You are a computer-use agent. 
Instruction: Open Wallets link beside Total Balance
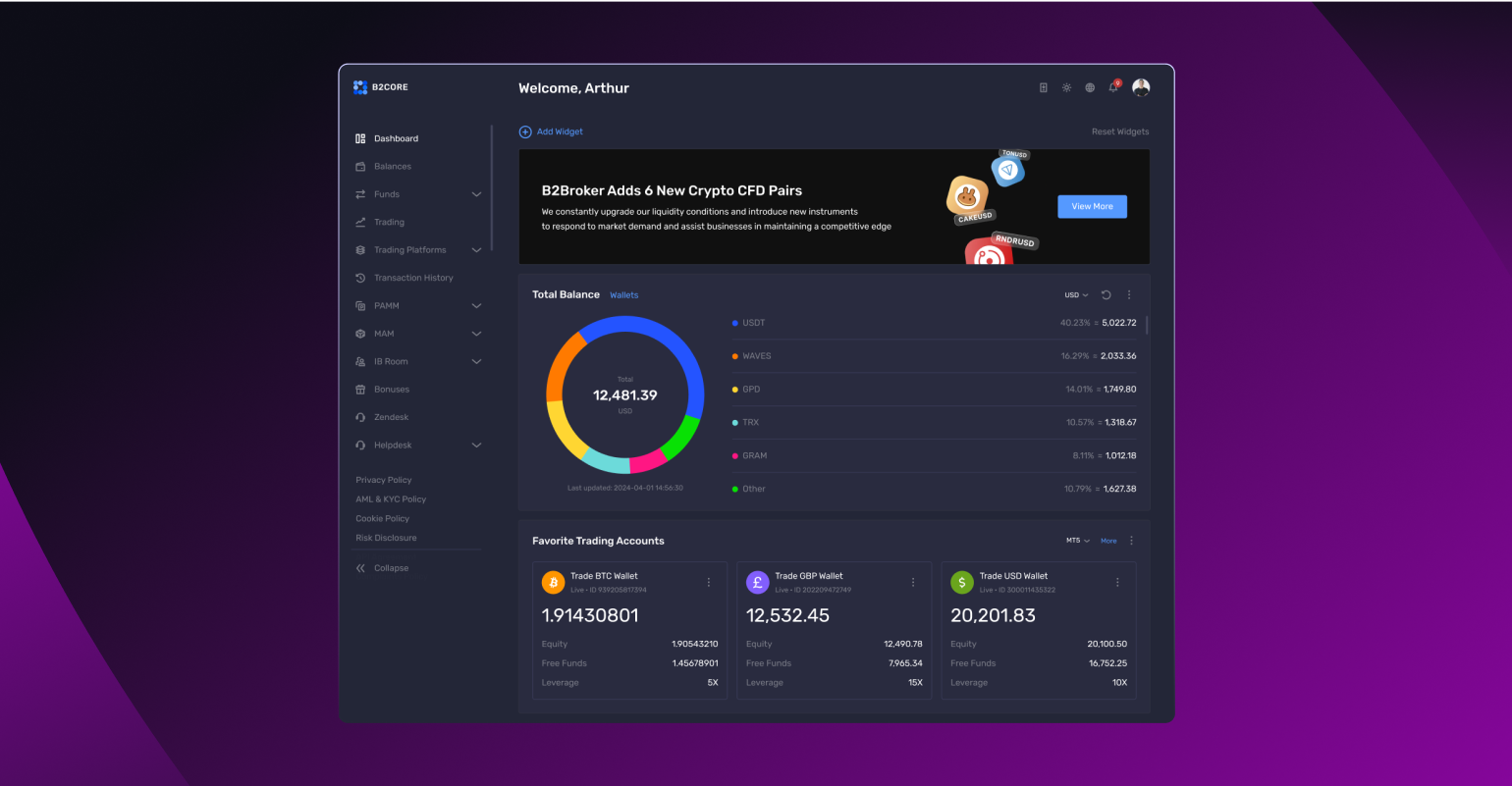point(623,295)
